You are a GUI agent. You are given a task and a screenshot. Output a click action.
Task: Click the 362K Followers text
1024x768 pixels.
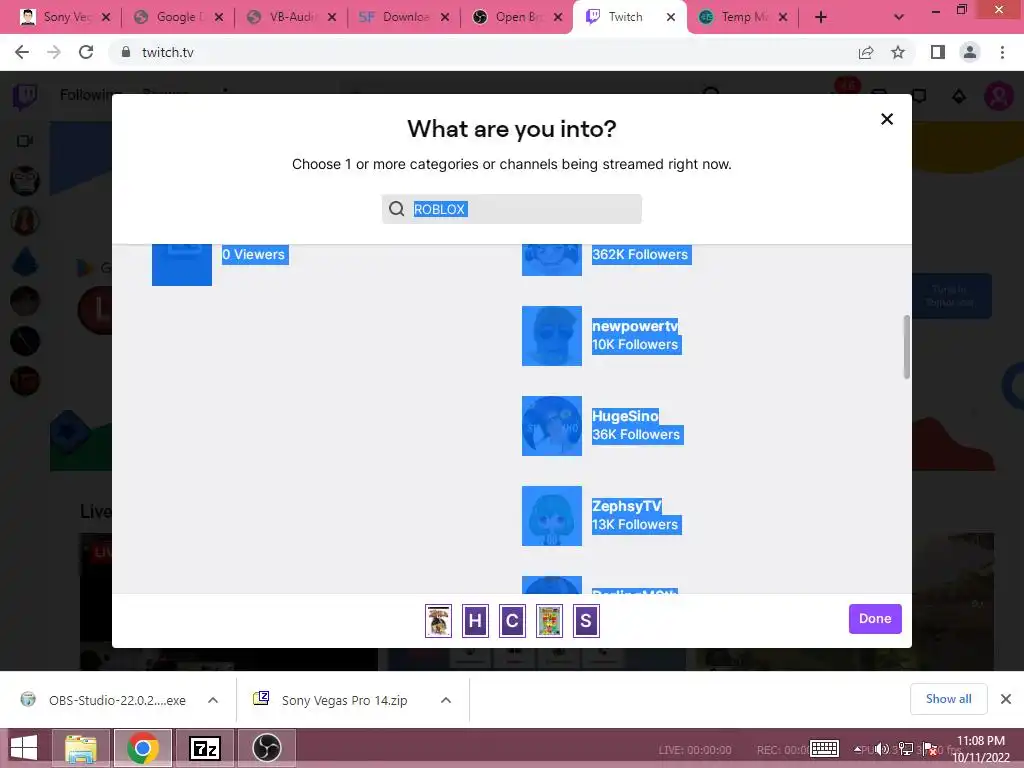point(640,255)
